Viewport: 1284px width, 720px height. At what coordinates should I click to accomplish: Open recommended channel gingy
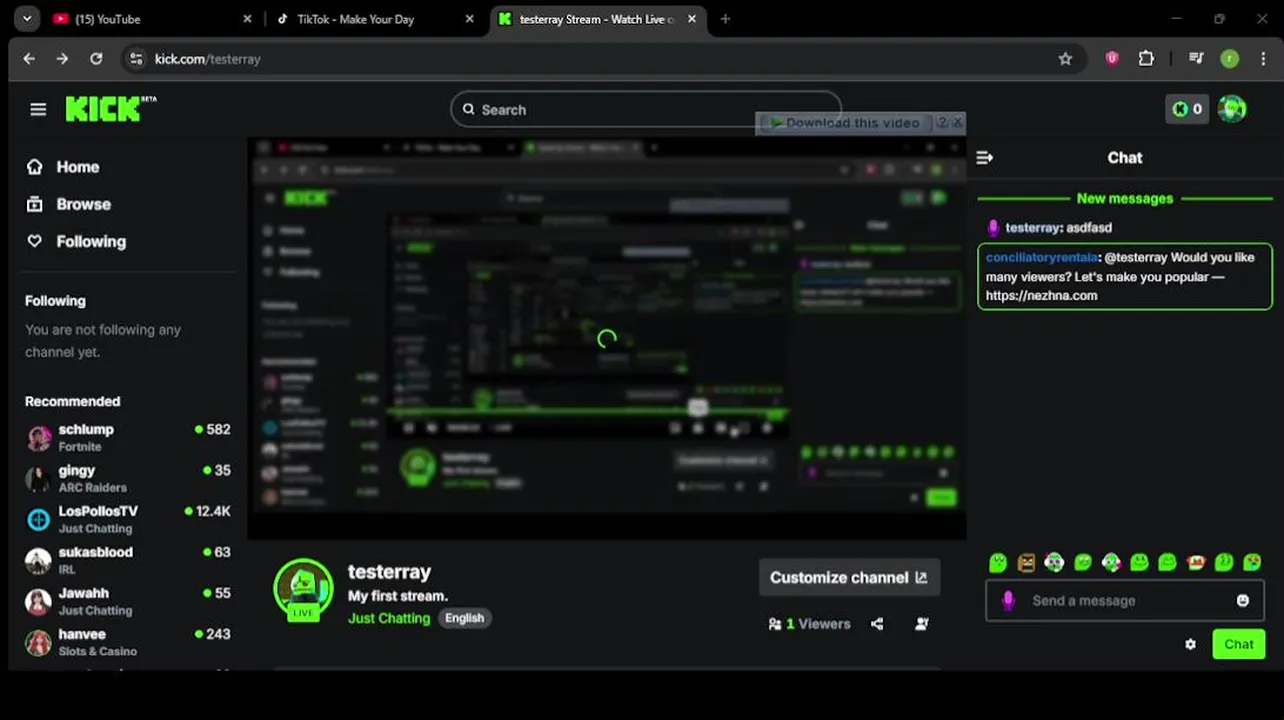pyautogui.click(x=128, y=478)
